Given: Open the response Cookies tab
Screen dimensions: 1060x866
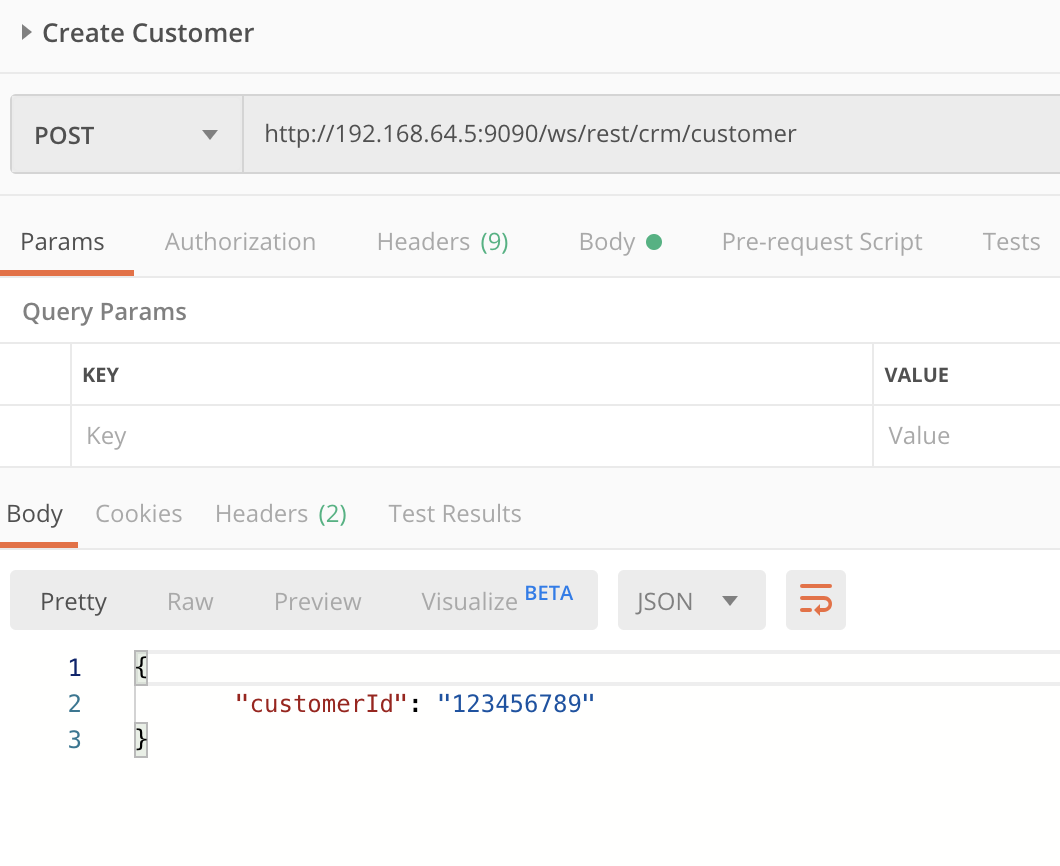Looking at the screenshot, I should pos(138,514).
